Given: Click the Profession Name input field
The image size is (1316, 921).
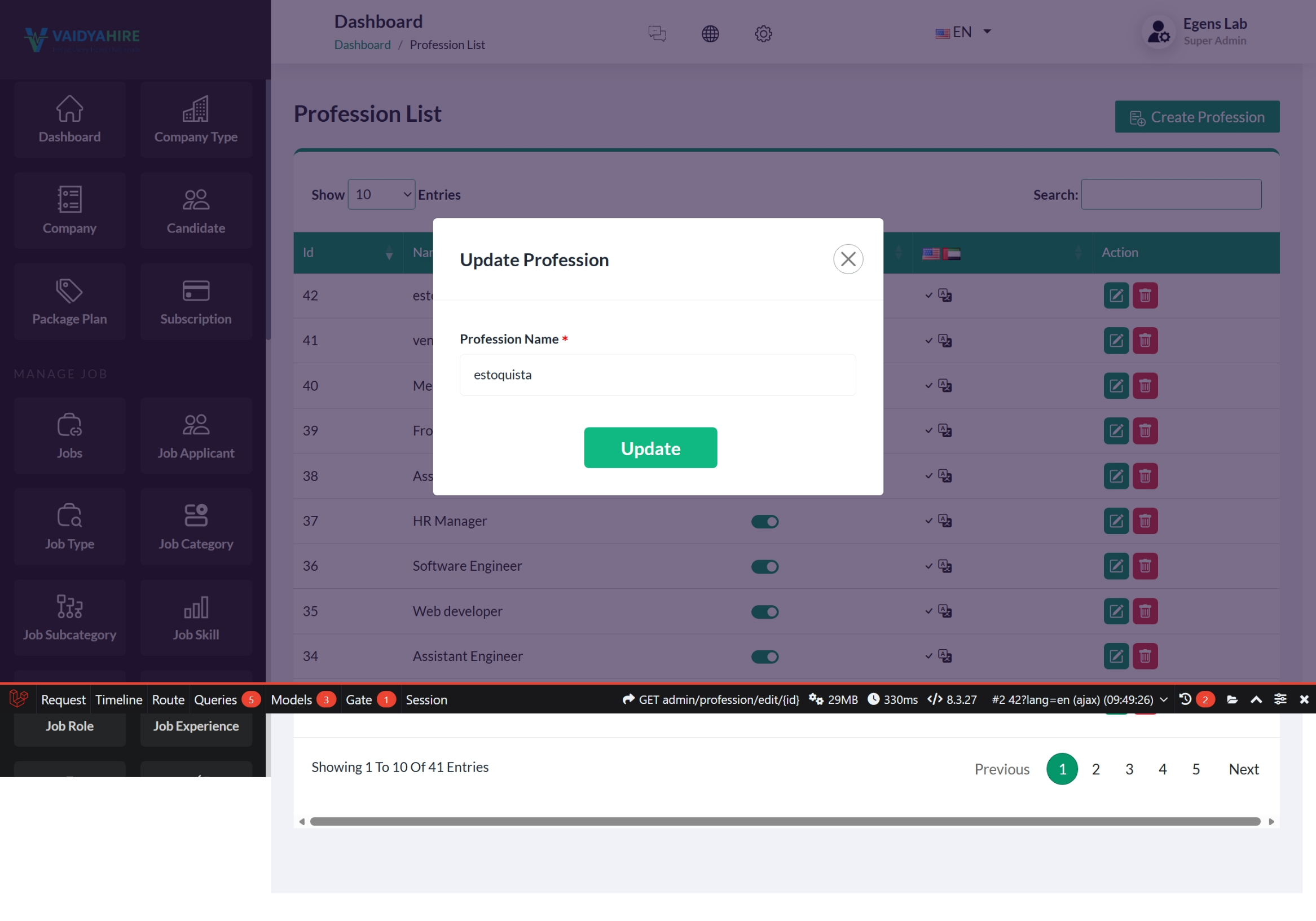Looking at the screenshot, I should coord(657,375).
